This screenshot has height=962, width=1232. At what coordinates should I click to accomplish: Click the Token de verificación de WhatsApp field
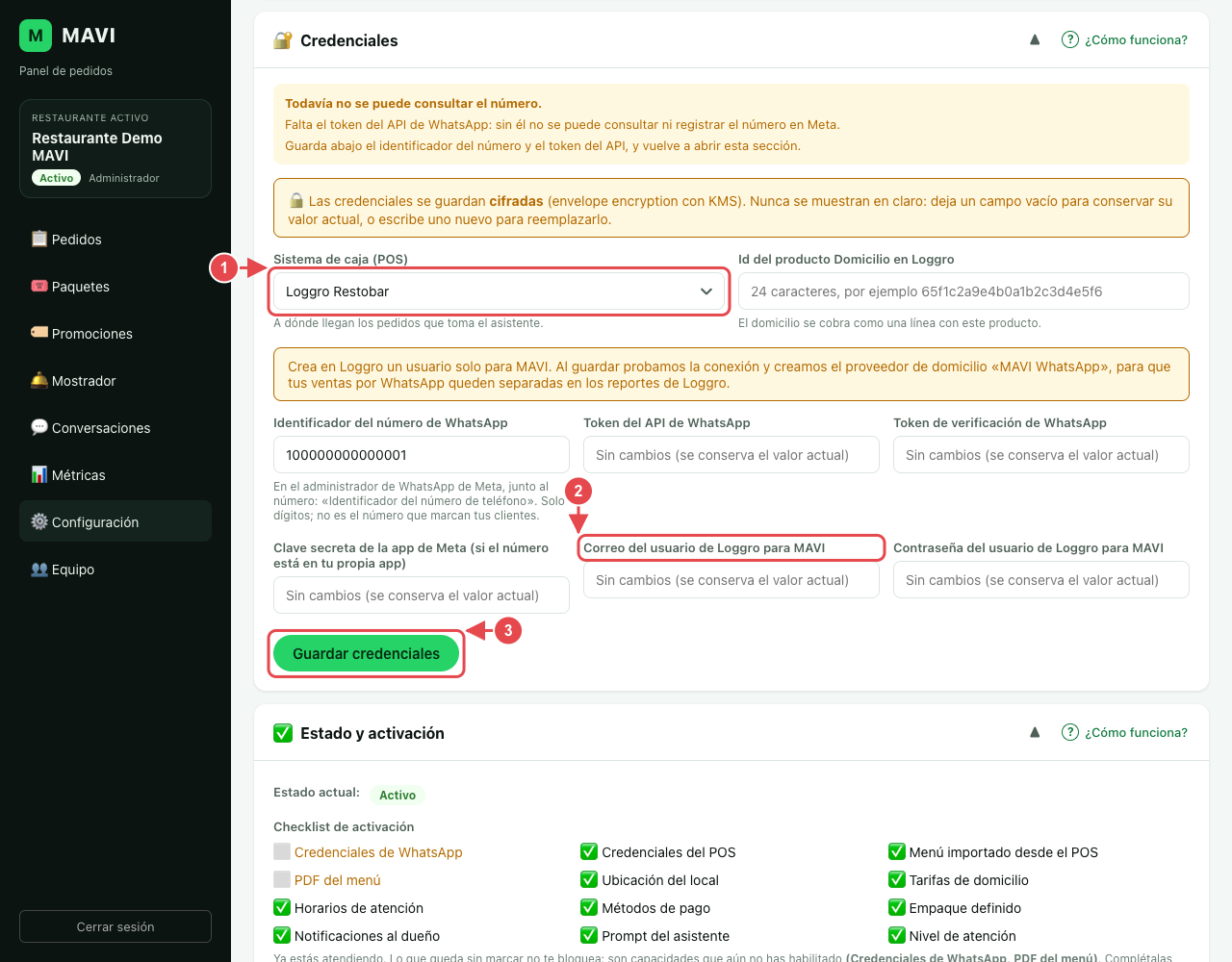coord(1041,455)
